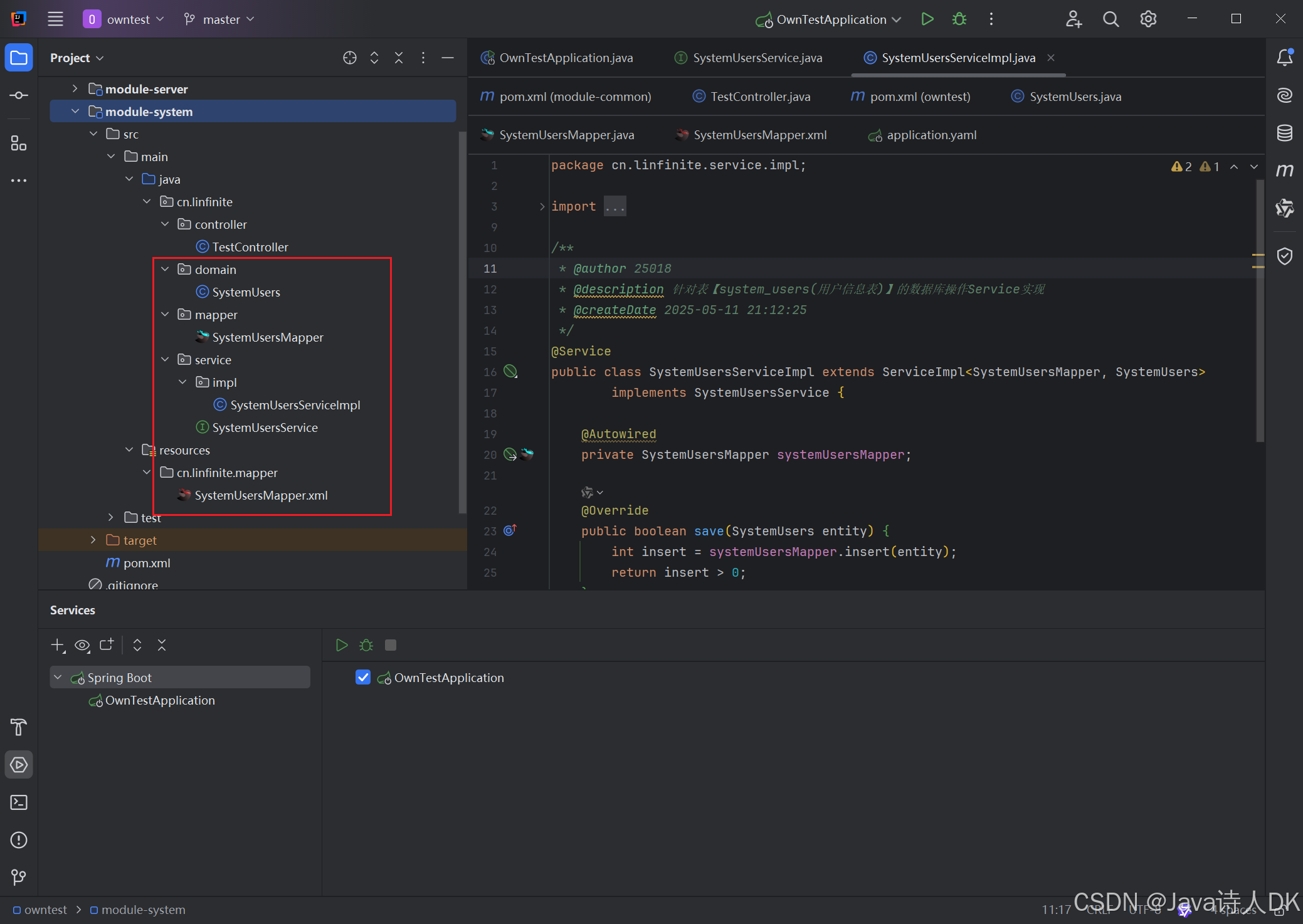Stop the running service with stop button

[391, 644]
